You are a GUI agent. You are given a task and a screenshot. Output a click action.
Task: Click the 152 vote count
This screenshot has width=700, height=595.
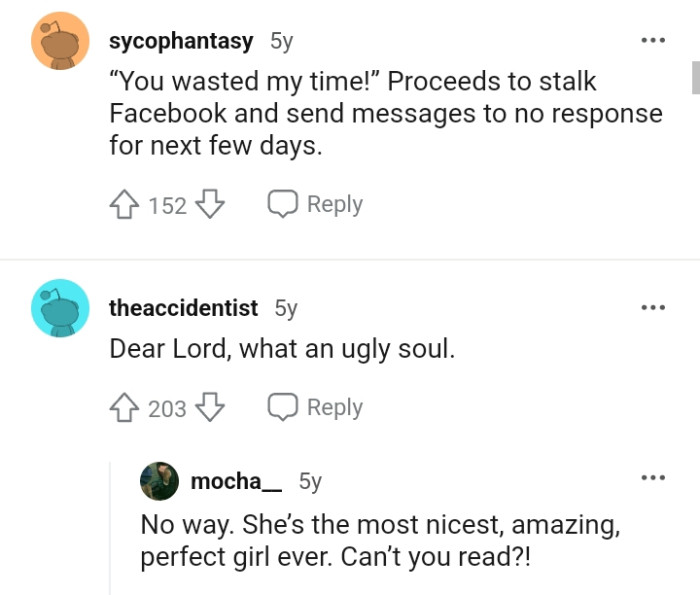(x=167, y=206)
